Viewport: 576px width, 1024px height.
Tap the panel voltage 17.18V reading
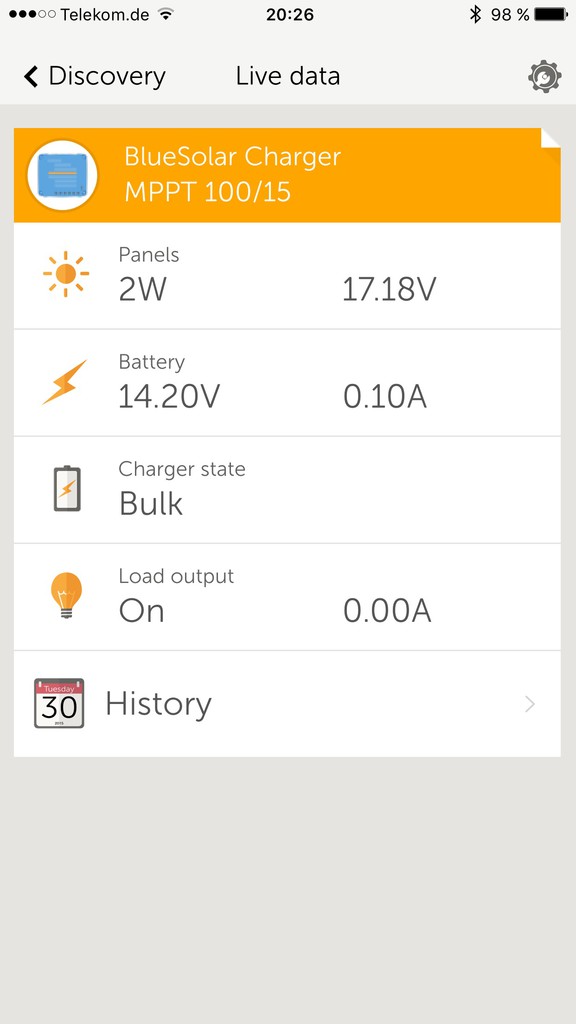point(389,289)
